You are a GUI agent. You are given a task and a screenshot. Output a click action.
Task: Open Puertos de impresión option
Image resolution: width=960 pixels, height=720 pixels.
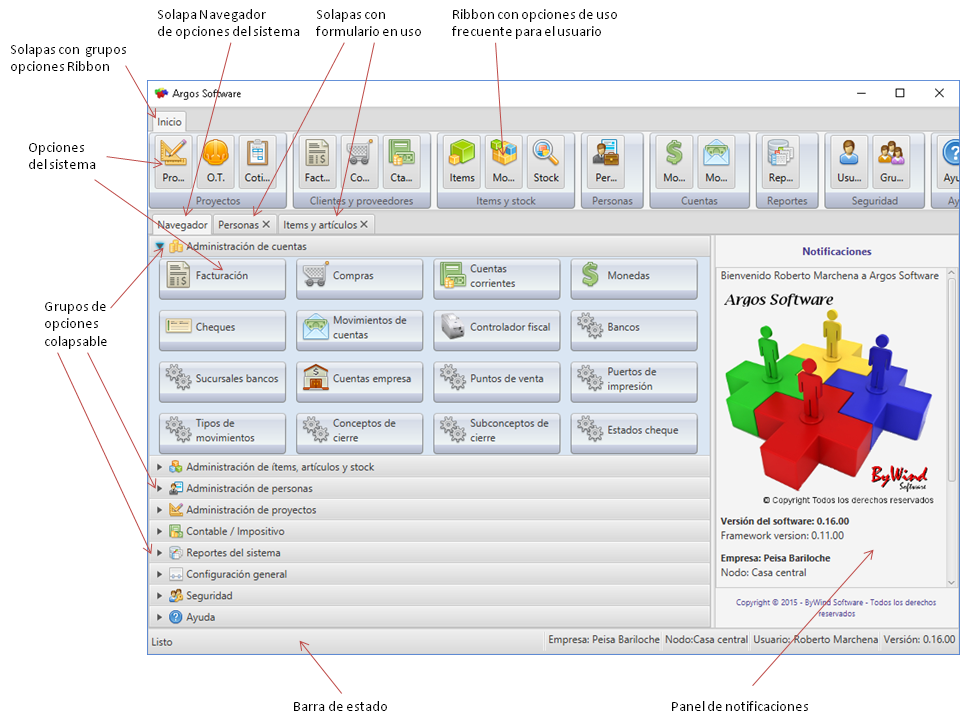(634, 381)
